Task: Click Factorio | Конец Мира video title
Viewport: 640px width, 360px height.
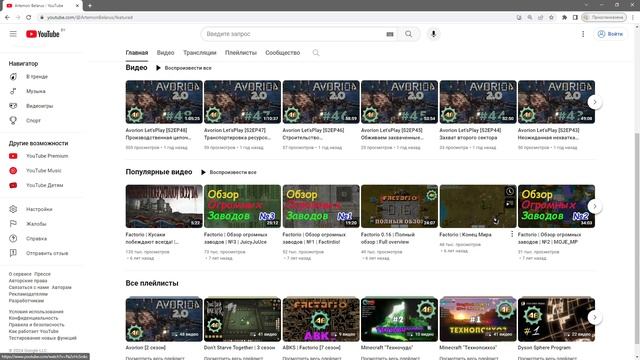Action: click(465, 235)
